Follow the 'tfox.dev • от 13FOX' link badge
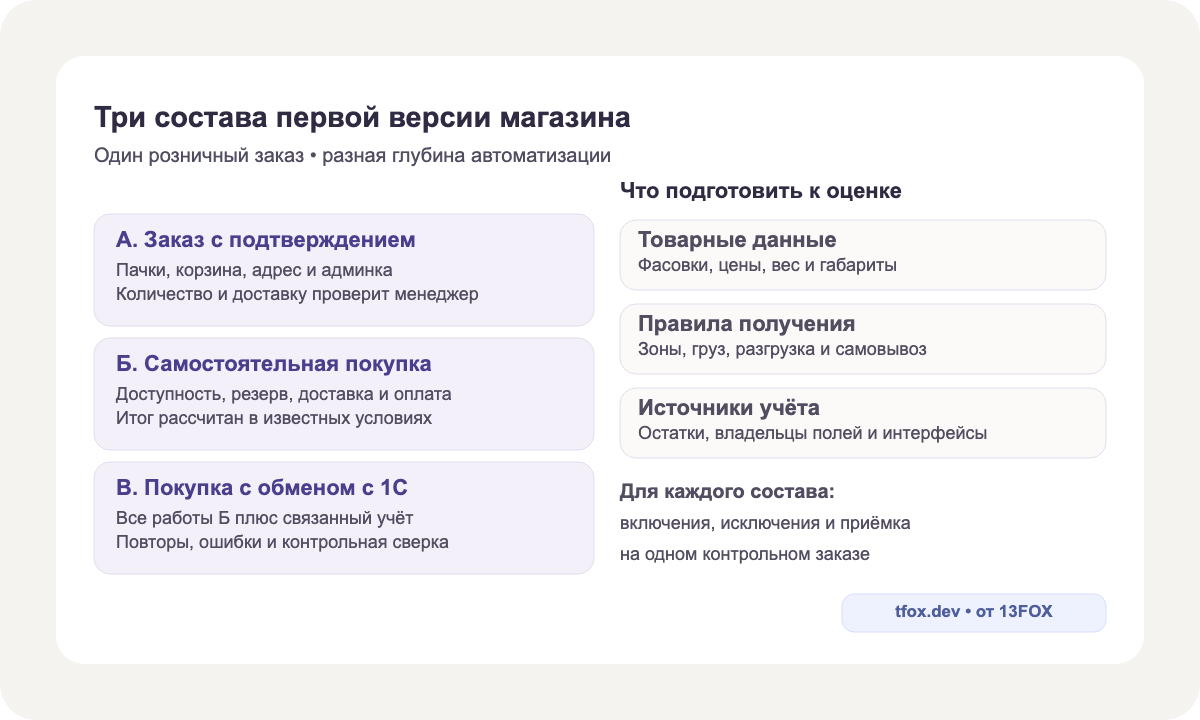This screenshot has height=720, width=1200. click(974, 613)
